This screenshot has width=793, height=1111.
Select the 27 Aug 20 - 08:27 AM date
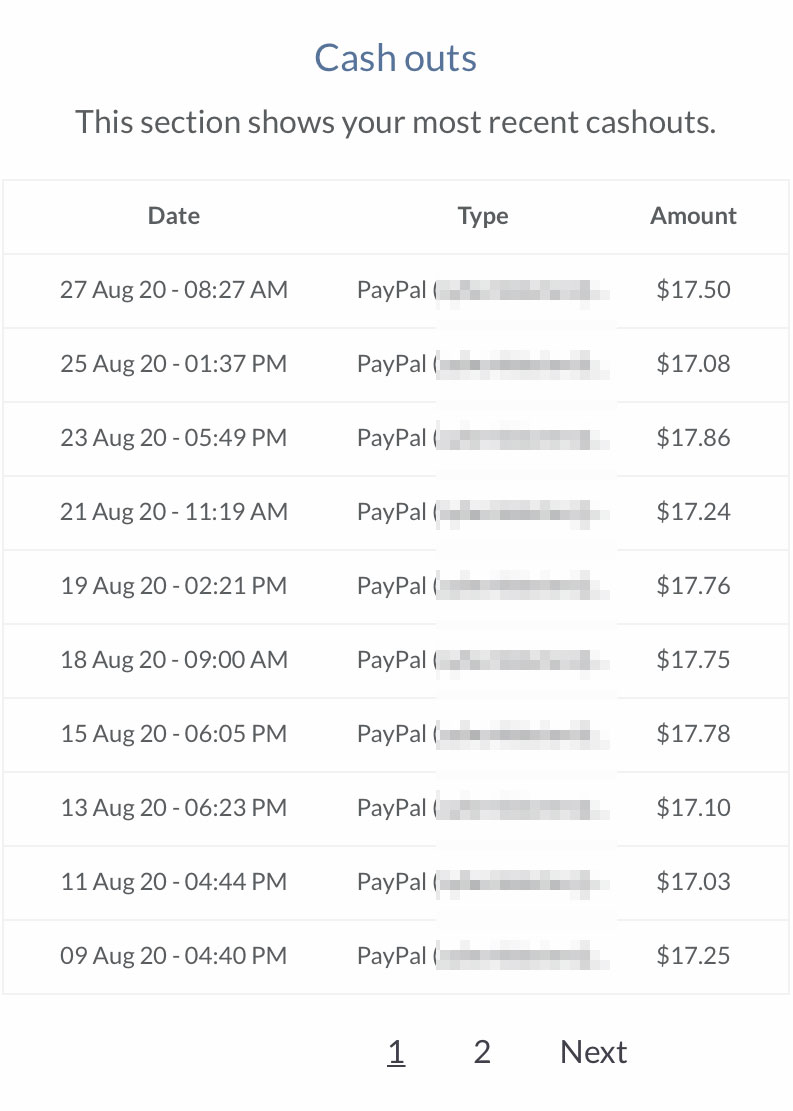pos(174,290)
